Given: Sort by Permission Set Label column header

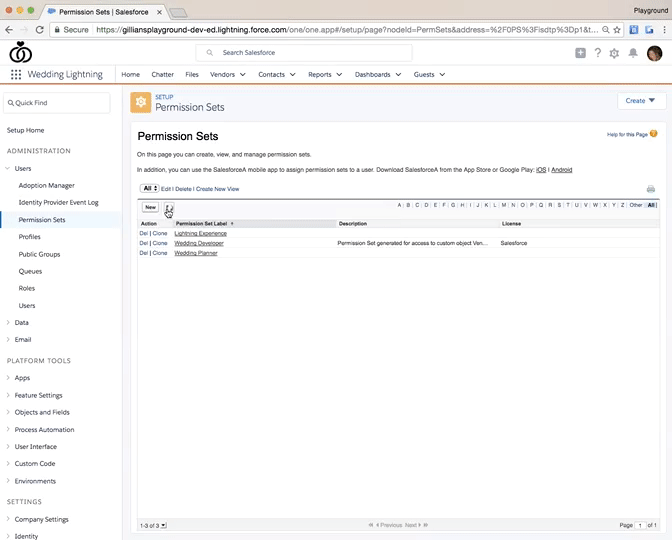Looking at the screenshot, I should pyautogui.click(x=201, y=224).
